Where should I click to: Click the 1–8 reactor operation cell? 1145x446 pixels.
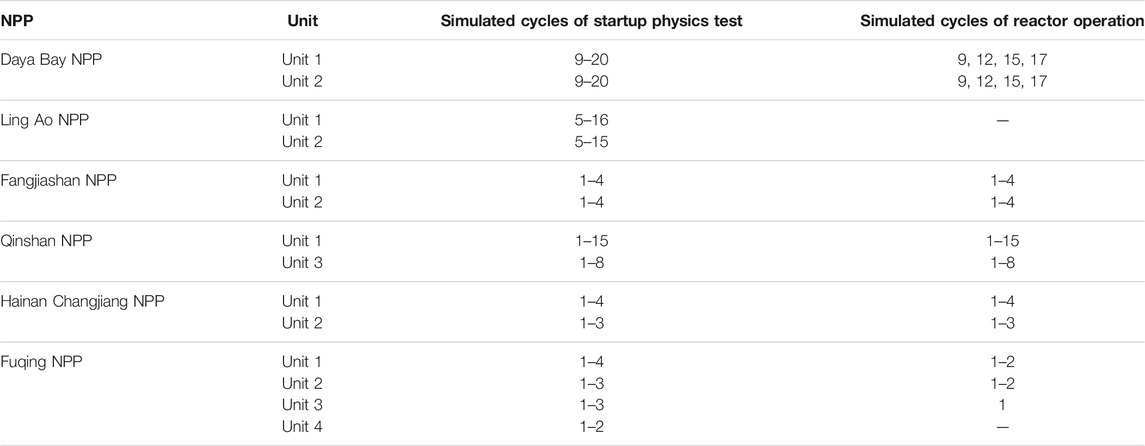pyautogui.click(x=1002, y=264)
